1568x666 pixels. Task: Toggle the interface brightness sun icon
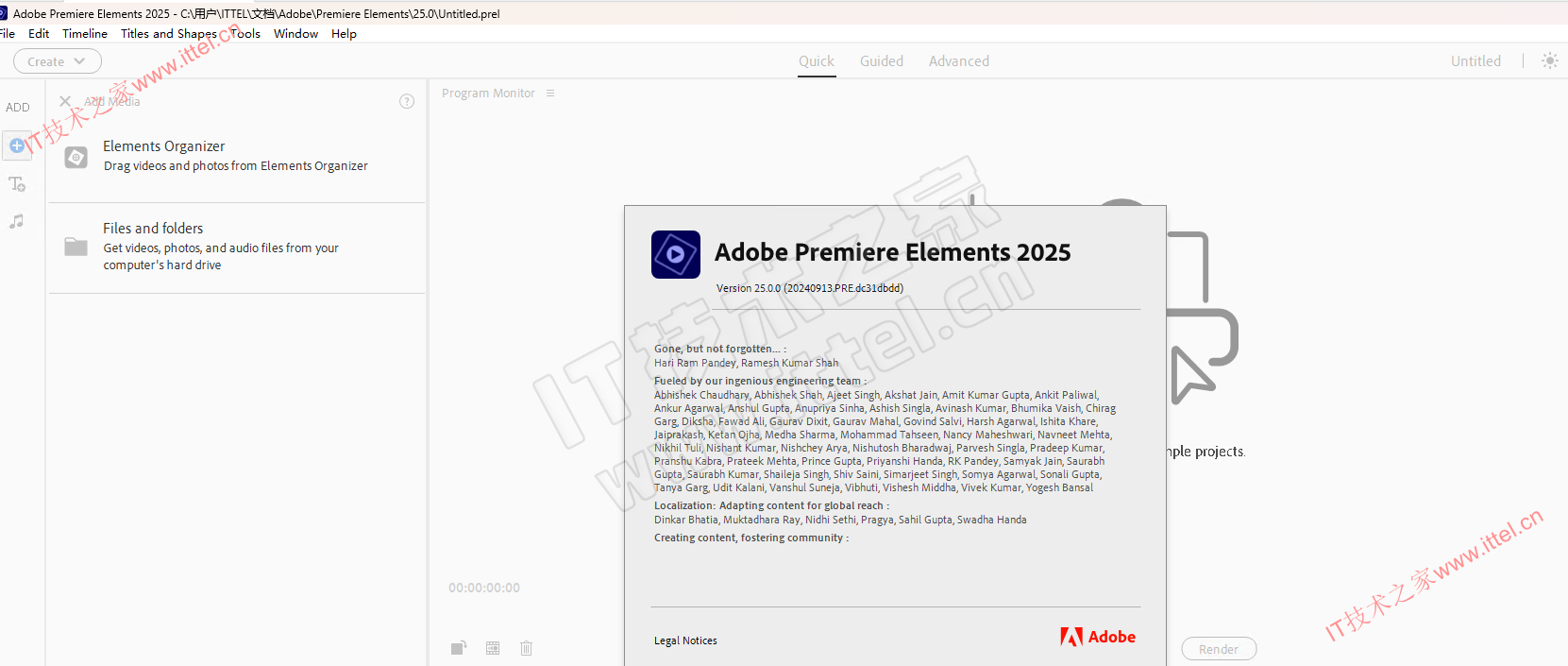pos(1550,60)
